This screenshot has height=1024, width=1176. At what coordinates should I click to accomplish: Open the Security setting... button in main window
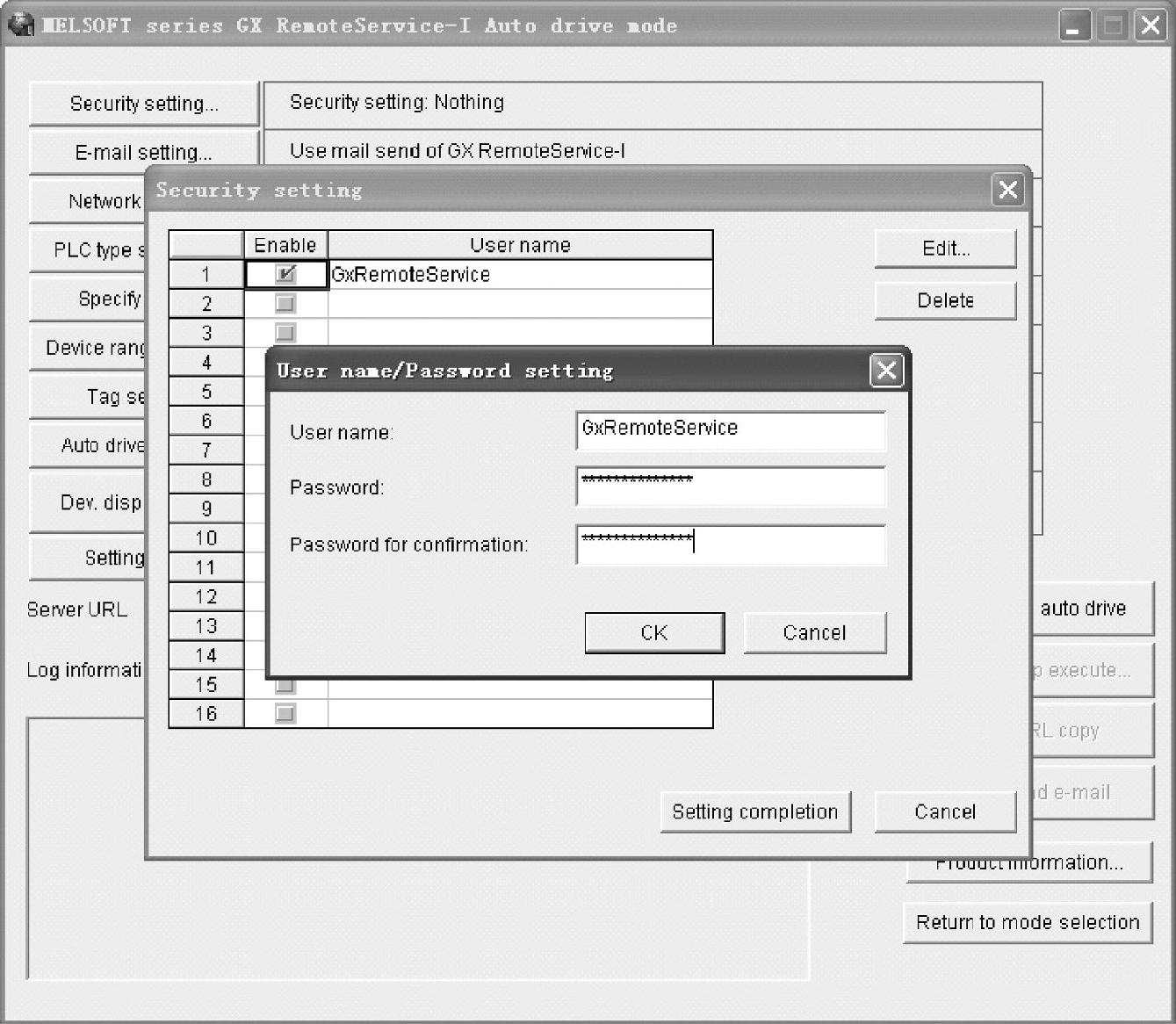144,105
